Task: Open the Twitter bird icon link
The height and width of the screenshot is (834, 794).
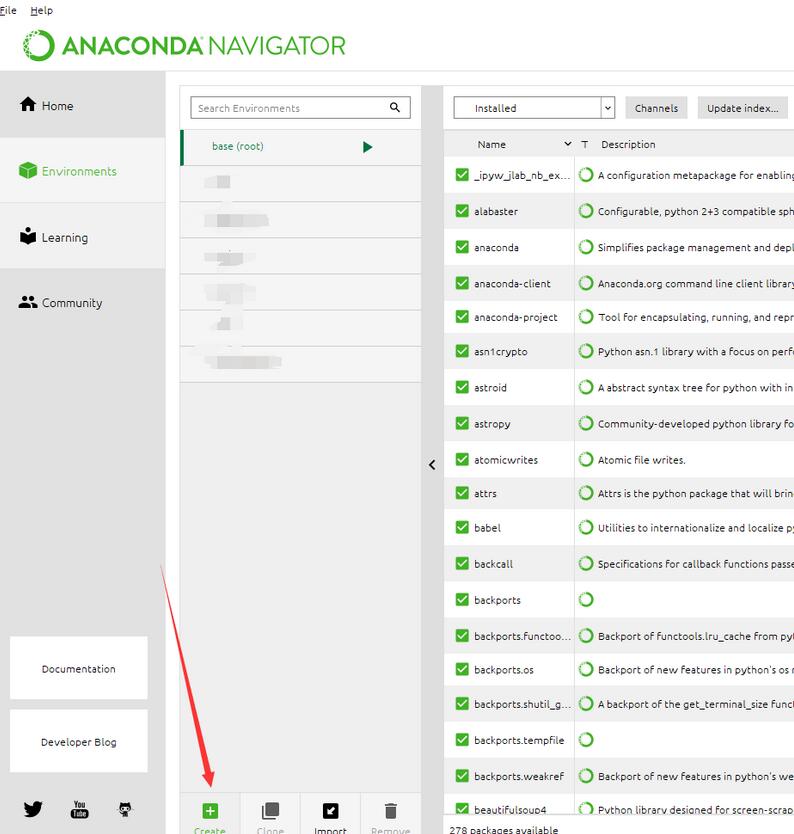Action: (x=33, y=809)
